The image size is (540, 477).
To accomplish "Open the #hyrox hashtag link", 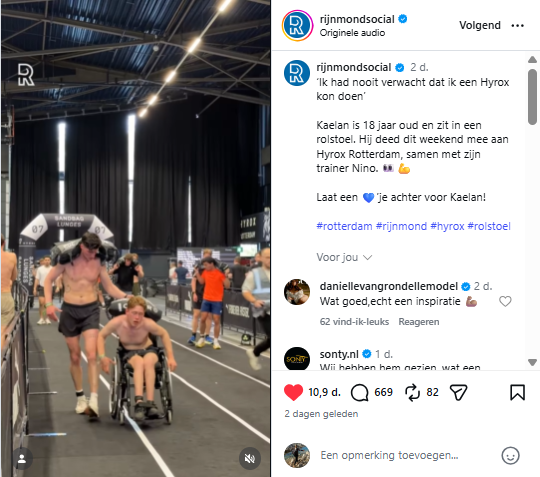I will (447, 226).
